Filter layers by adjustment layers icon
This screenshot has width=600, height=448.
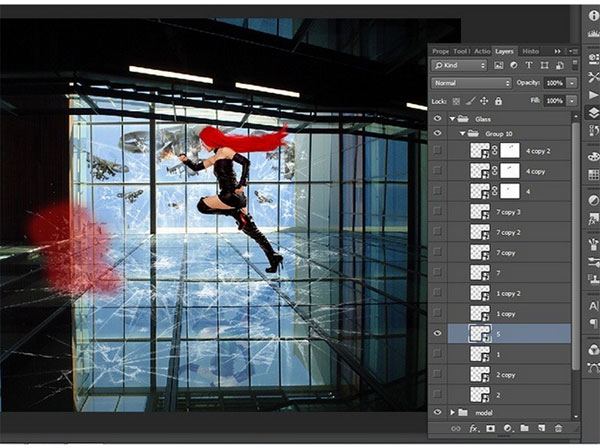514,65
